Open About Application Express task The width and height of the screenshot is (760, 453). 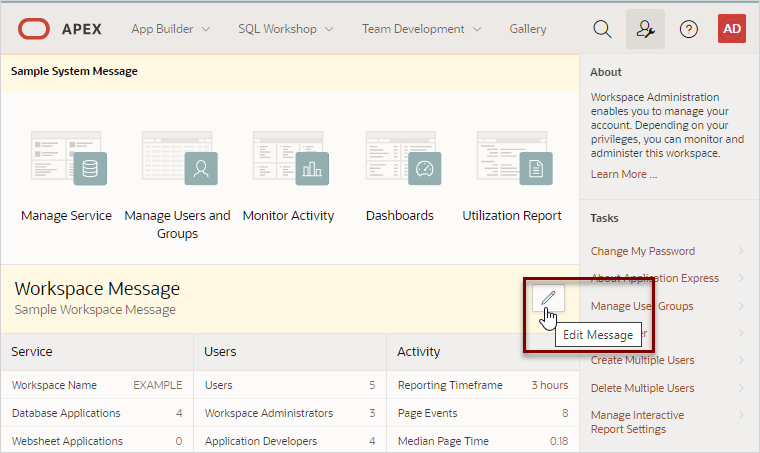(654, 278)
